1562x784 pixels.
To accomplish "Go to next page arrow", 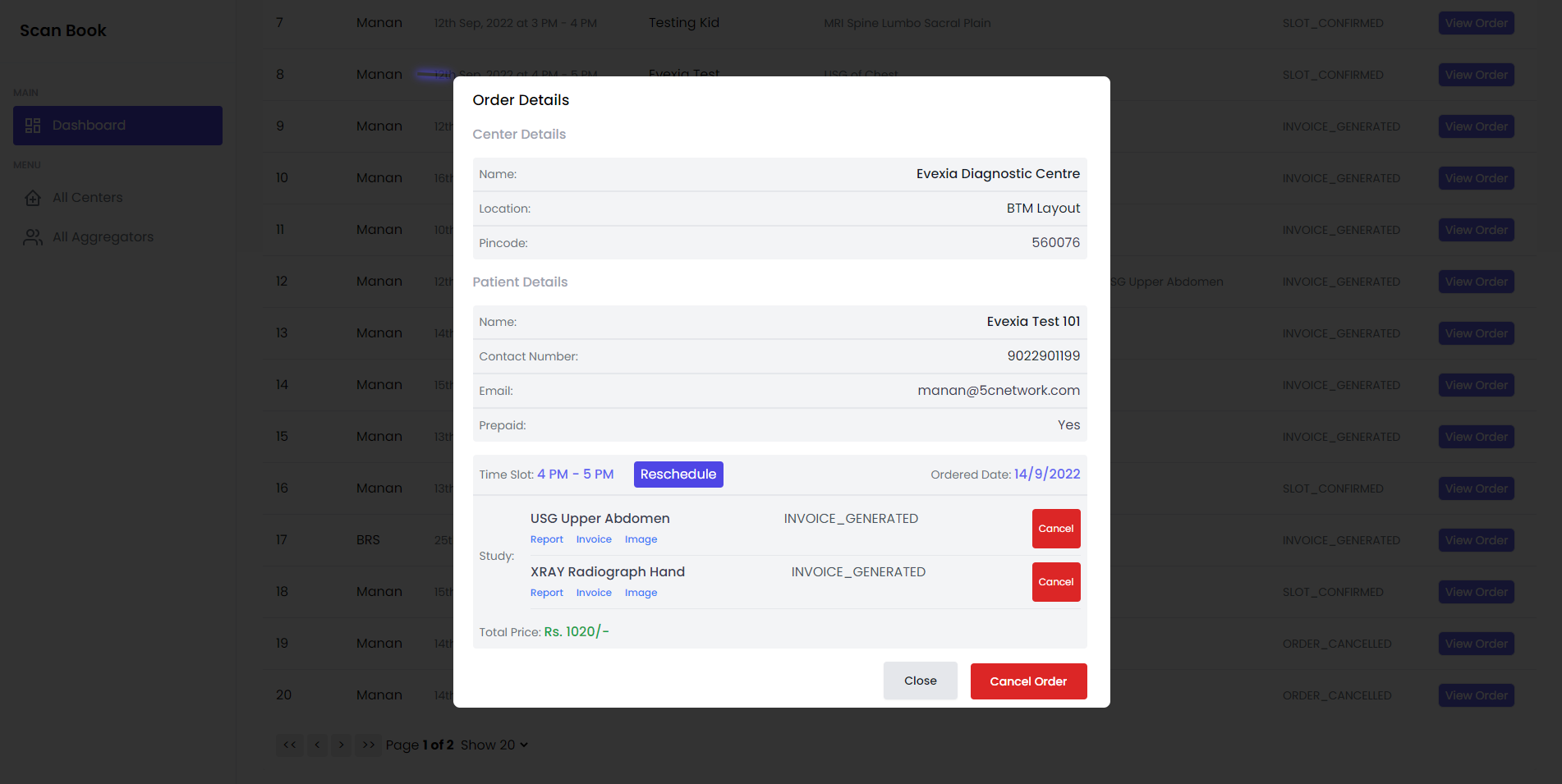I will [342, 745].
